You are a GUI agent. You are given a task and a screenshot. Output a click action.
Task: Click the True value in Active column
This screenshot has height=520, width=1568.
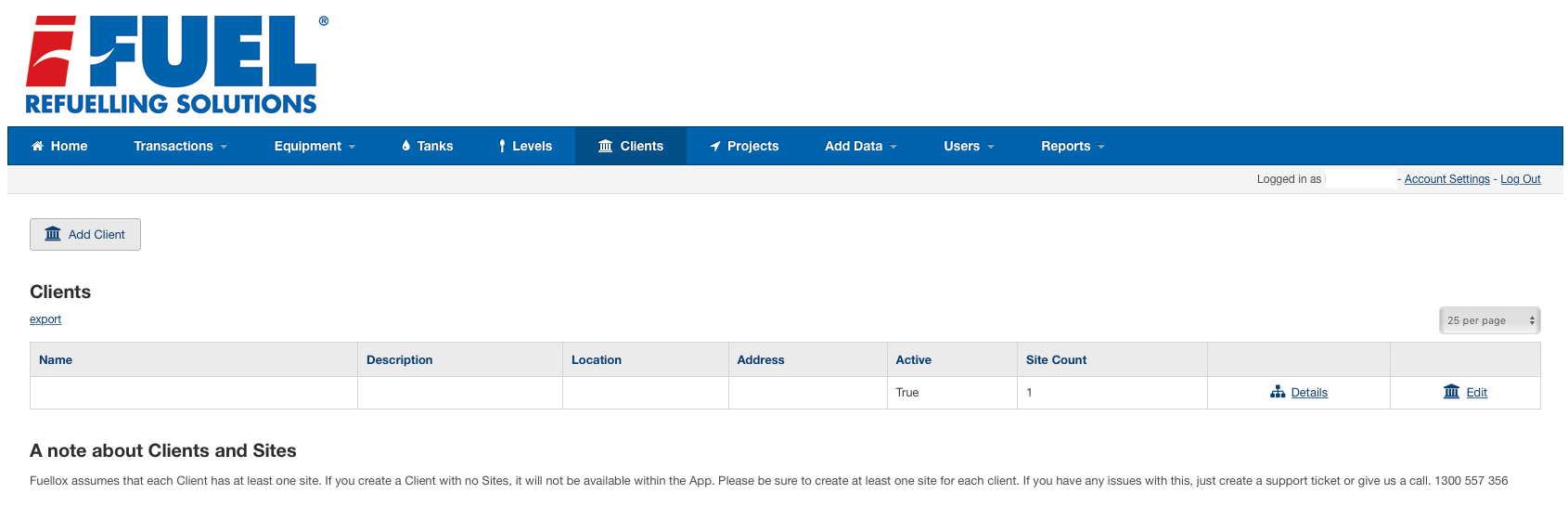(907, 393)
